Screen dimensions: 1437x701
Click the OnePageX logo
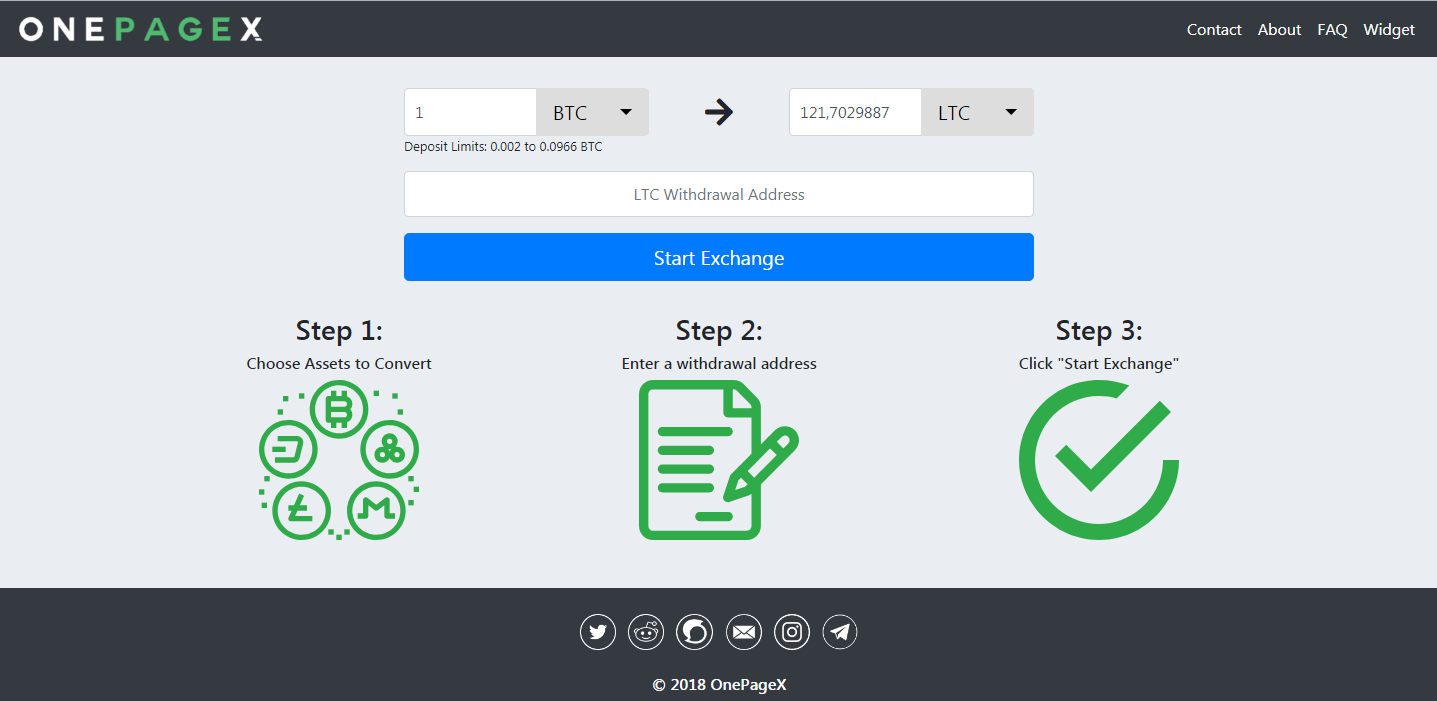pyautogui.click(x=141, y=29)
